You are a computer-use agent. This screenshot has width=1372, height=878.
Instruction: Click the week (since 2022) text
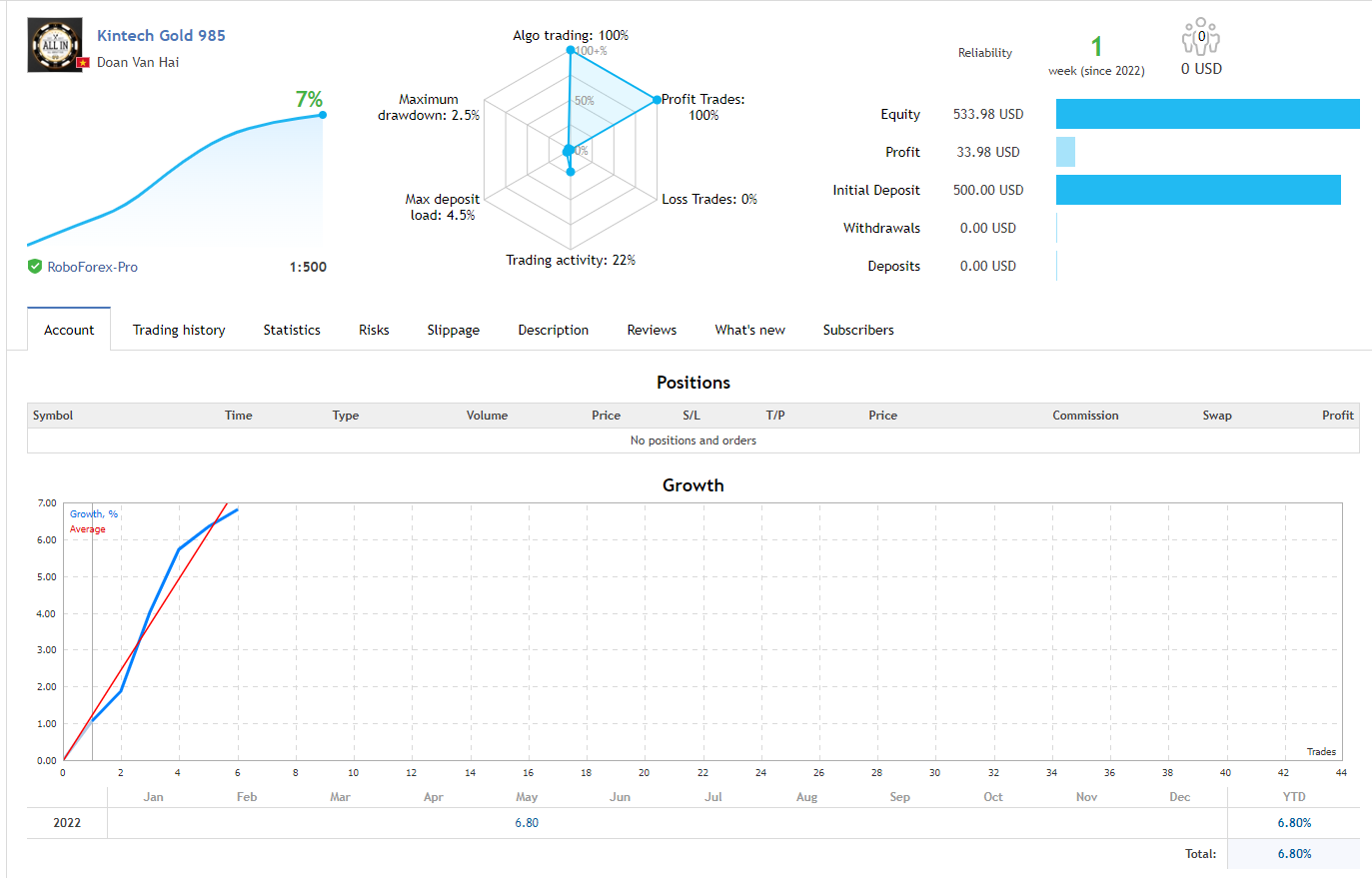coord(1096,71)
